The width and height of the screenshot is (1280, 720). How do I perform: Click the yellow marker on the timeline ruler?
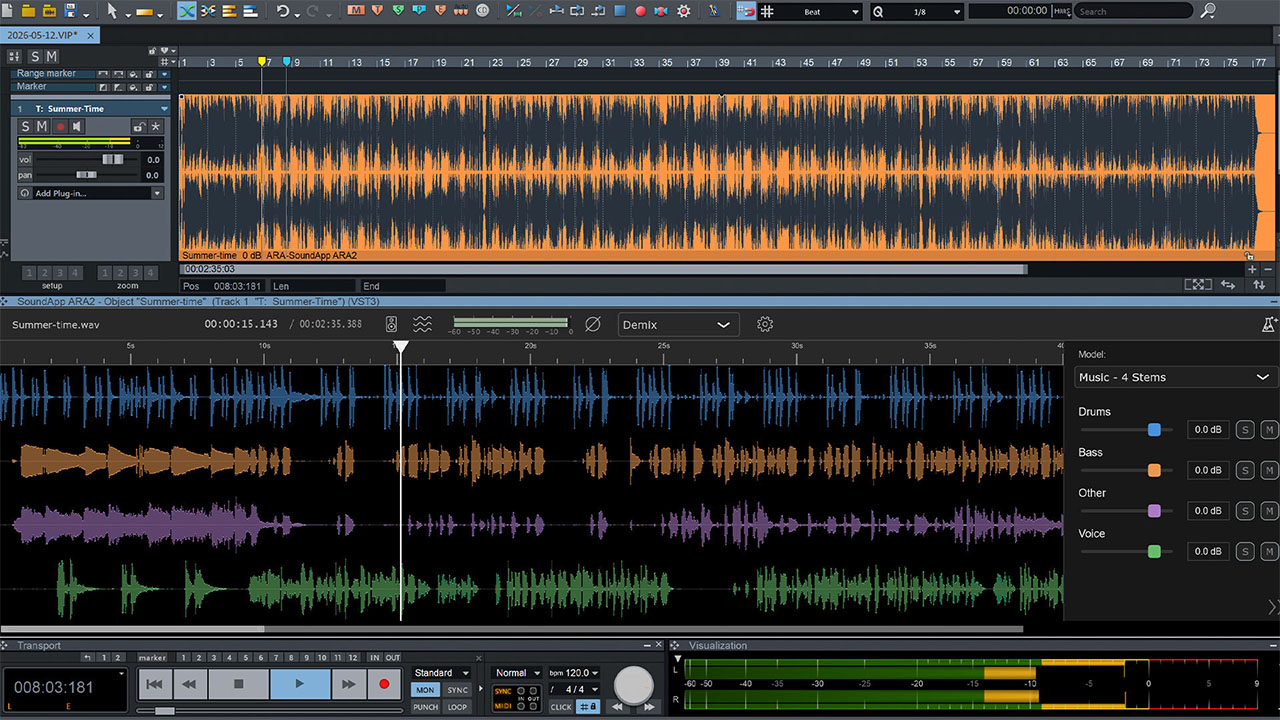[x=262, y=62]
